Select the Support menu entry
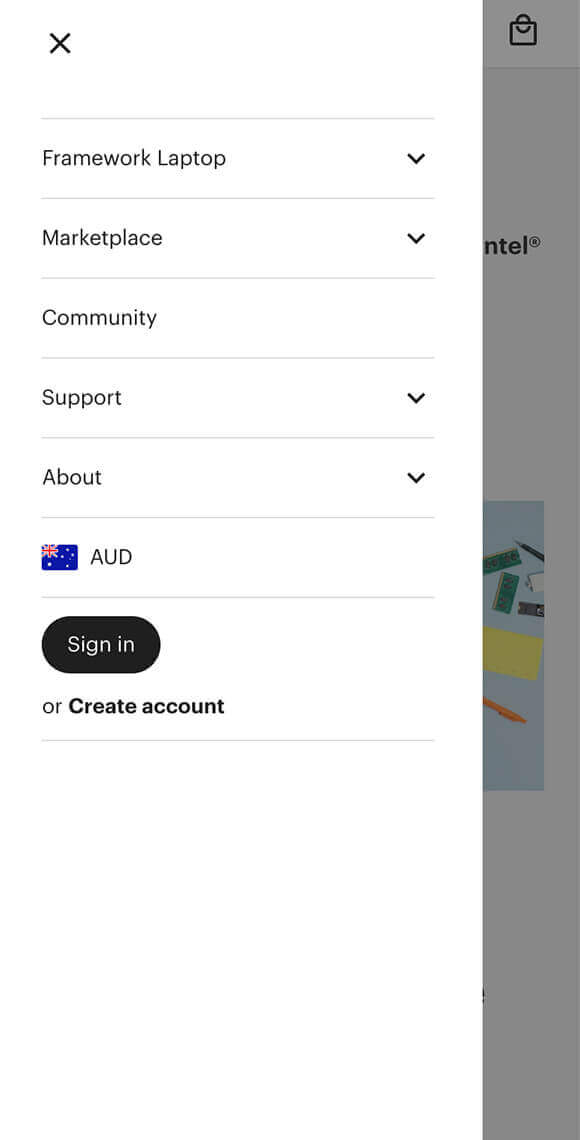Screen dimensions: 580x1140 (x=81, y=398)
